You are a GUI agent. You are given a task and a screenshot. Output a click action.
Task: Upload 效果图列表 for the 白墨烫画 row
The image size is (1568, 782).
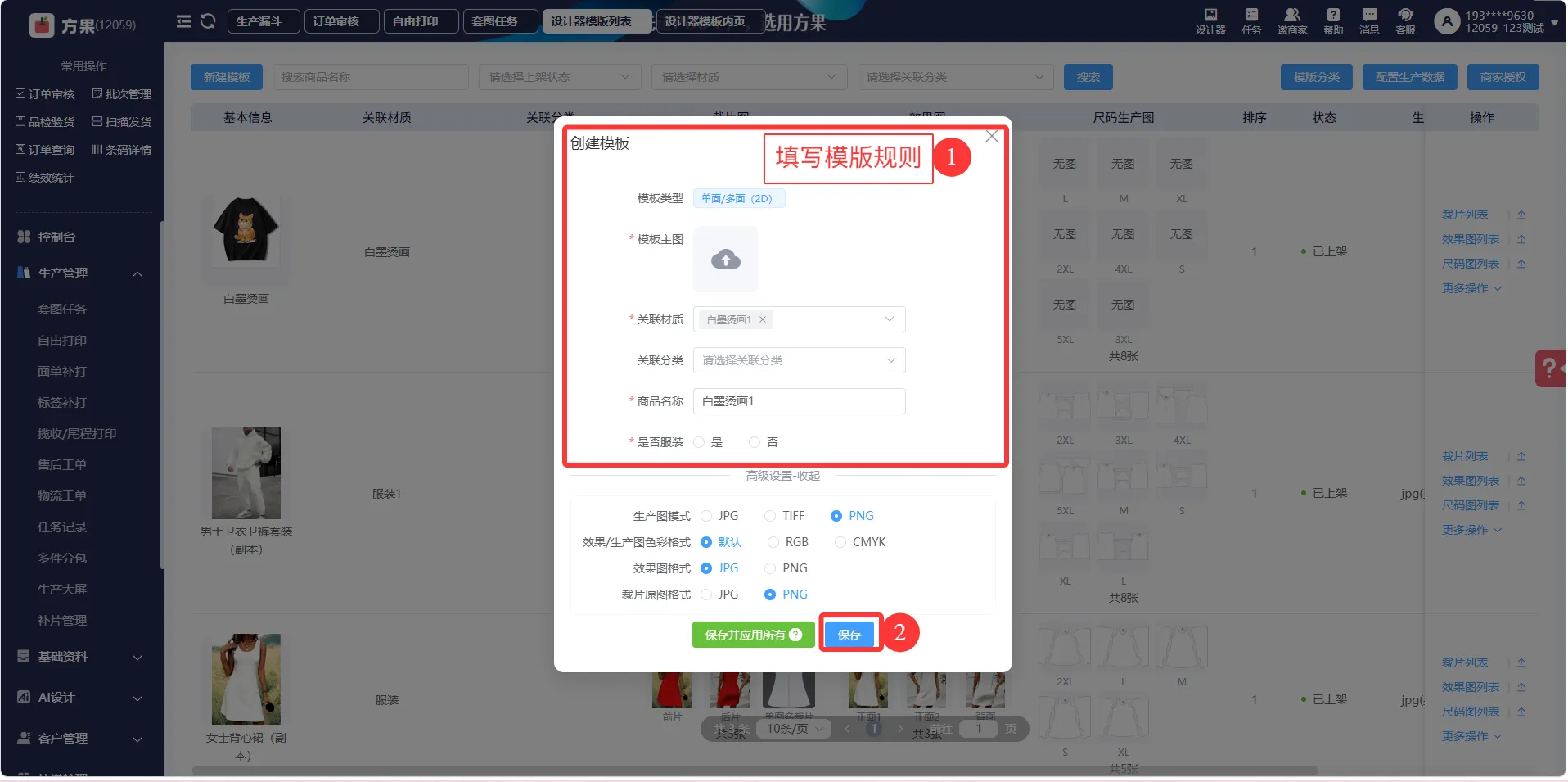(1521, 239)
